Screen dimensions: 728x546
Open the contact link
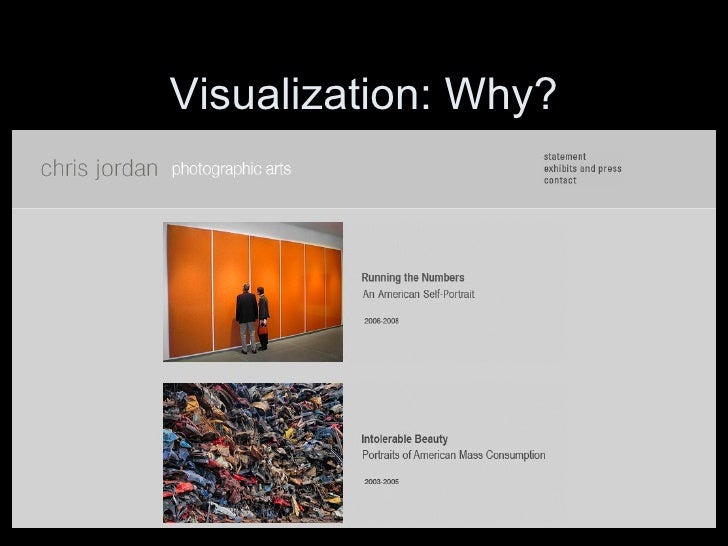point(560,180)
